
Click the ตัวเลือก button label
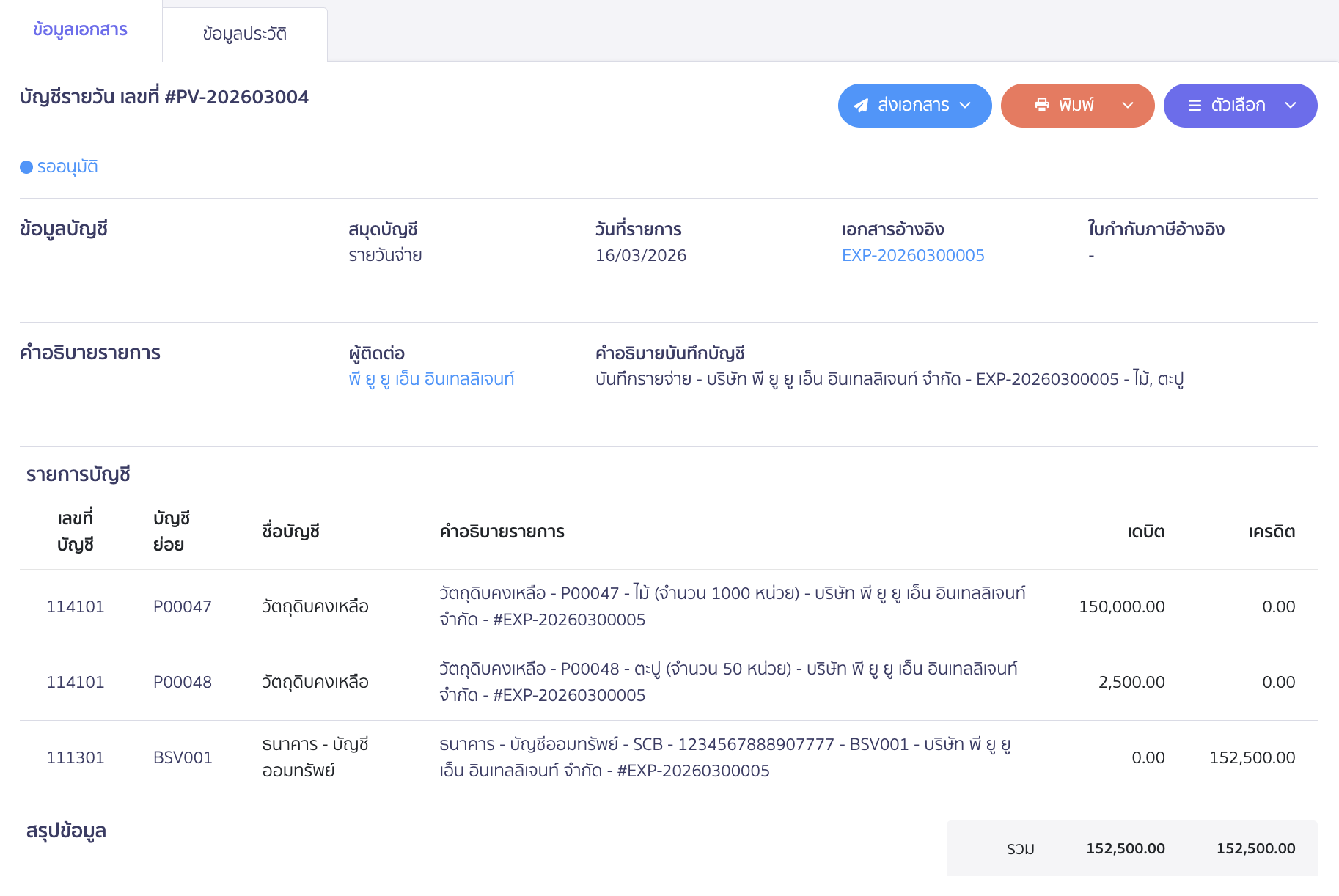[x=1238, y=106]
